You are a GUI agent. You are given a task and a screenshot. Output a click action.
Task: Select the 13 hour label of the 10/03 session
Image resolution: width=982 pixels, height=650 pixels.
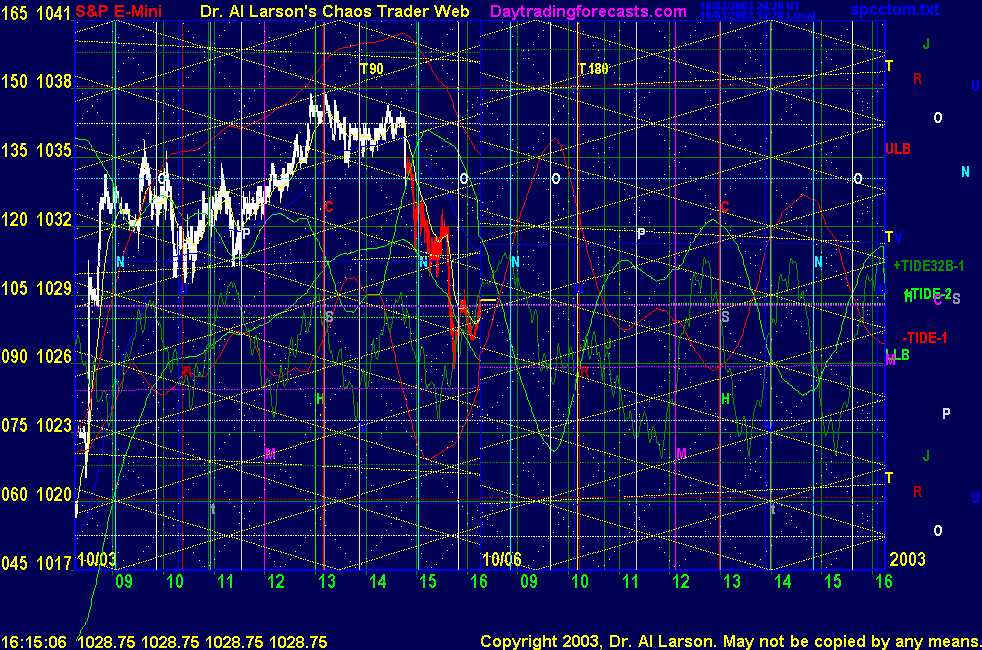(327, 582)
